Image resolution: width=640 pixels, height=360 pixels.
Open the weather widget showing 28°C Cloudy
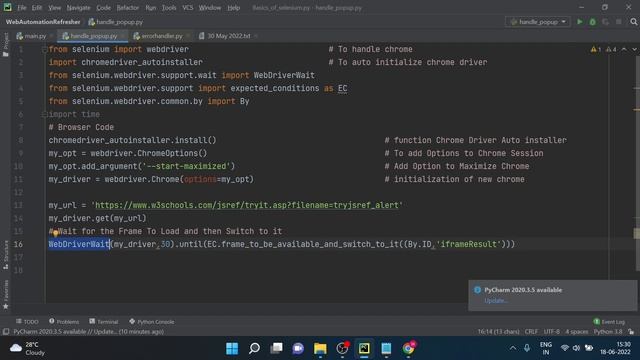27,348
